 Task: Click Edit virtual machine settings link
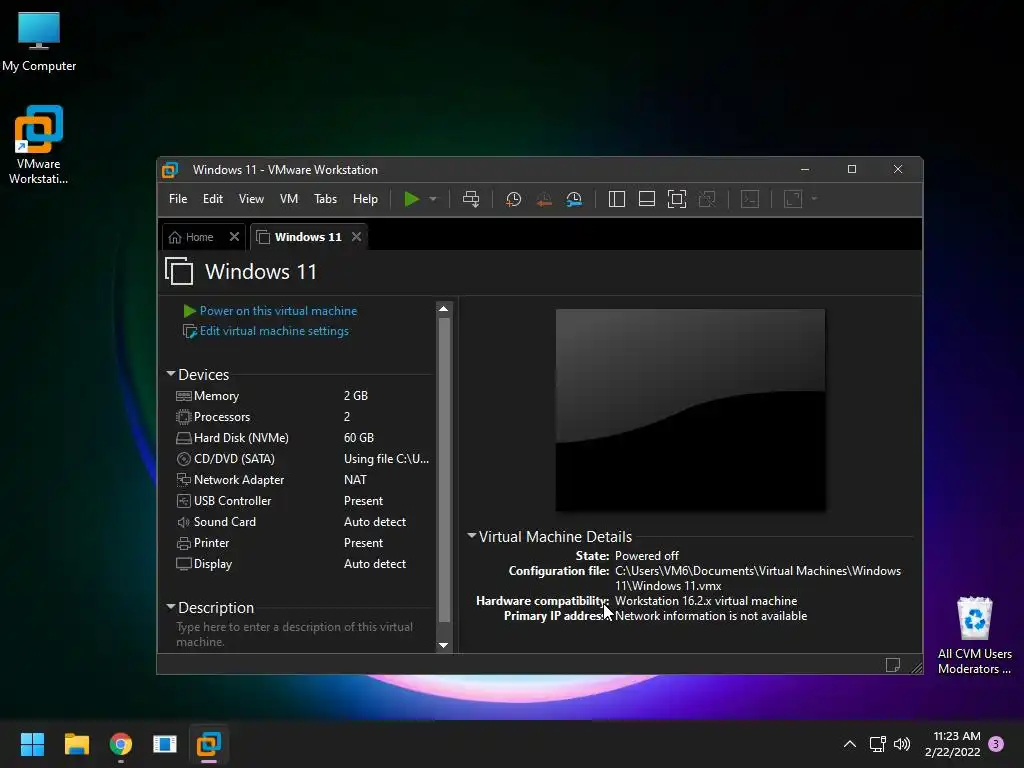coord(274,331)
